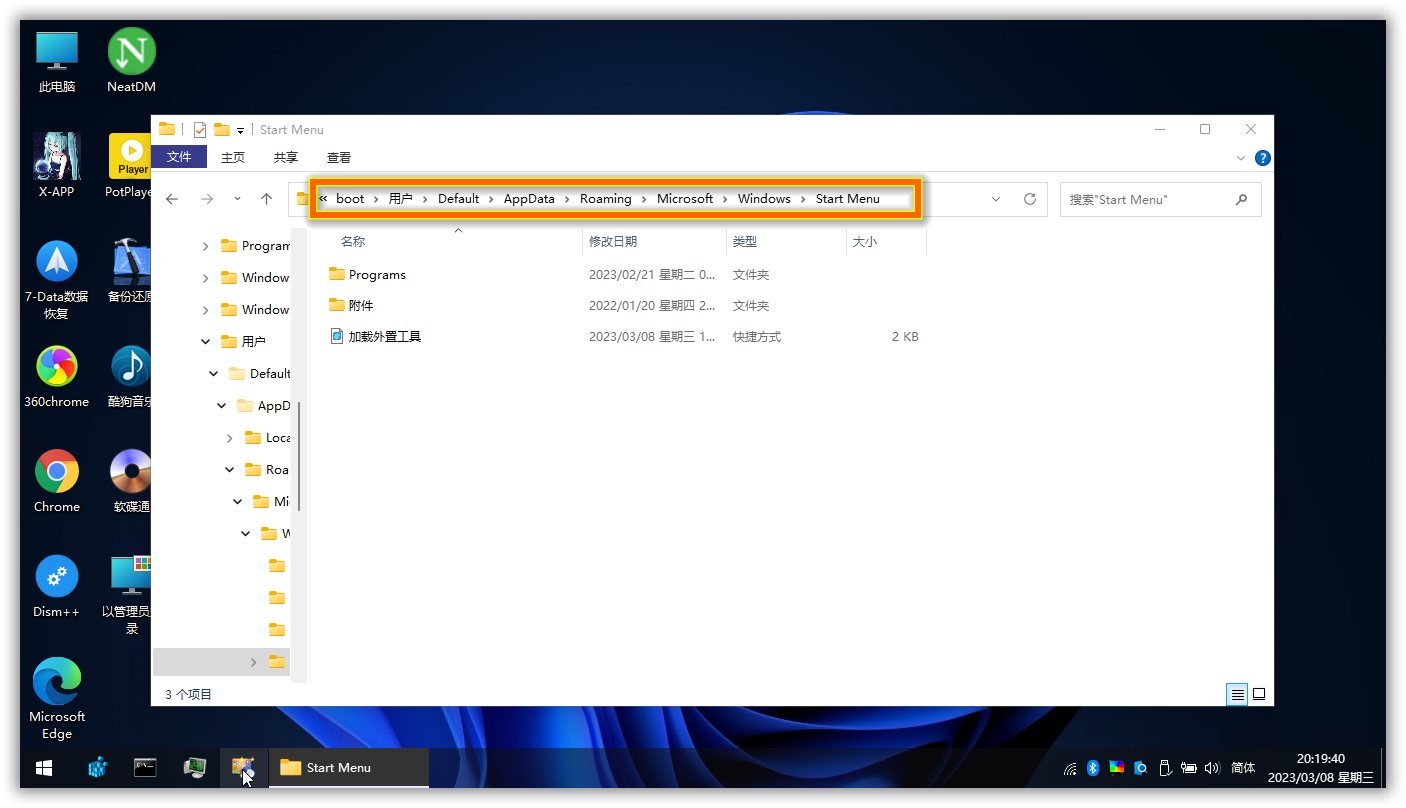The height and width of the screenshot is (808, 1406).
Task: Click Roaming in the address breadcrumb
Action: [x=606, y=199]
